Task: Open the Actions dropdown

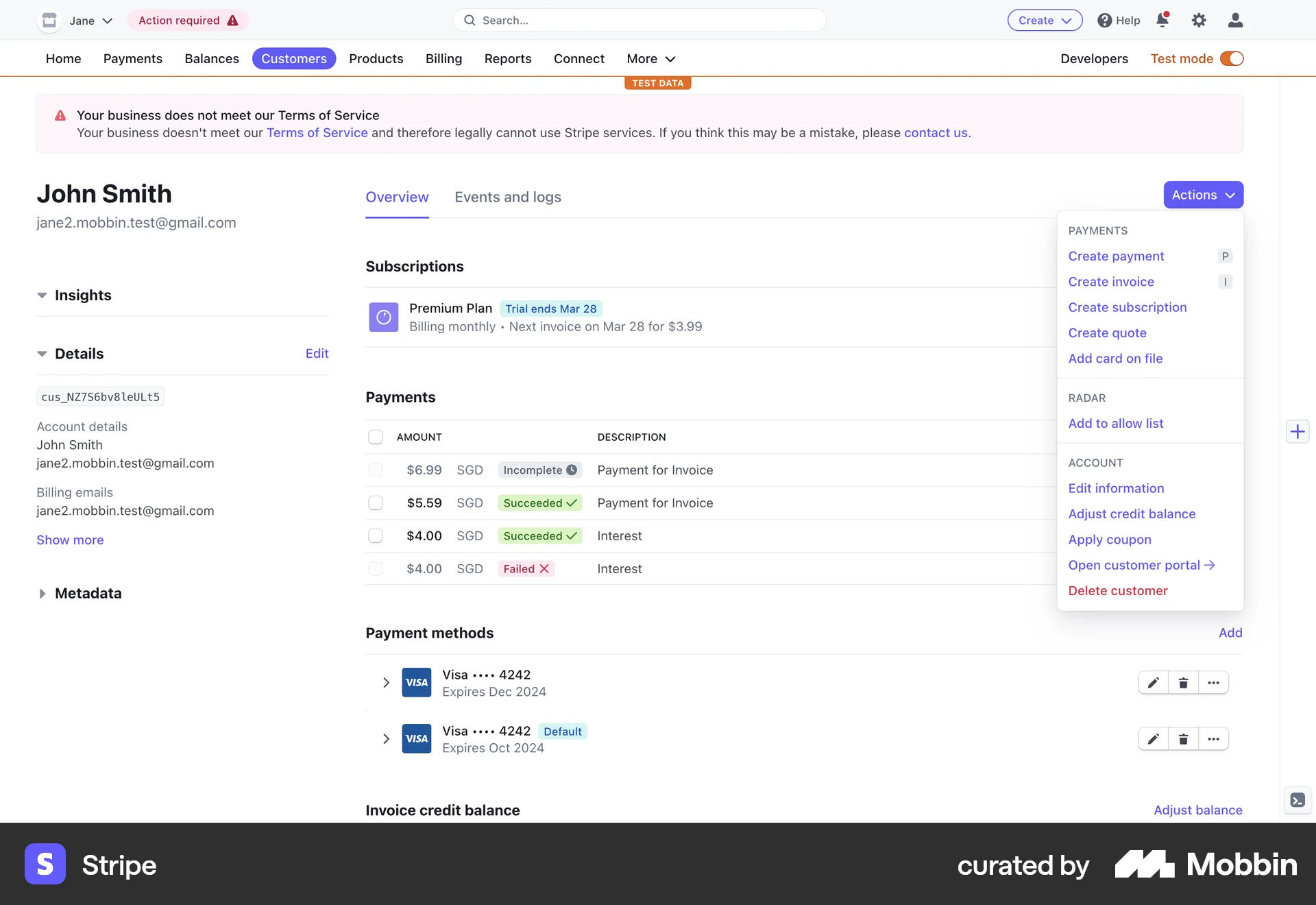Action: 1203,195
